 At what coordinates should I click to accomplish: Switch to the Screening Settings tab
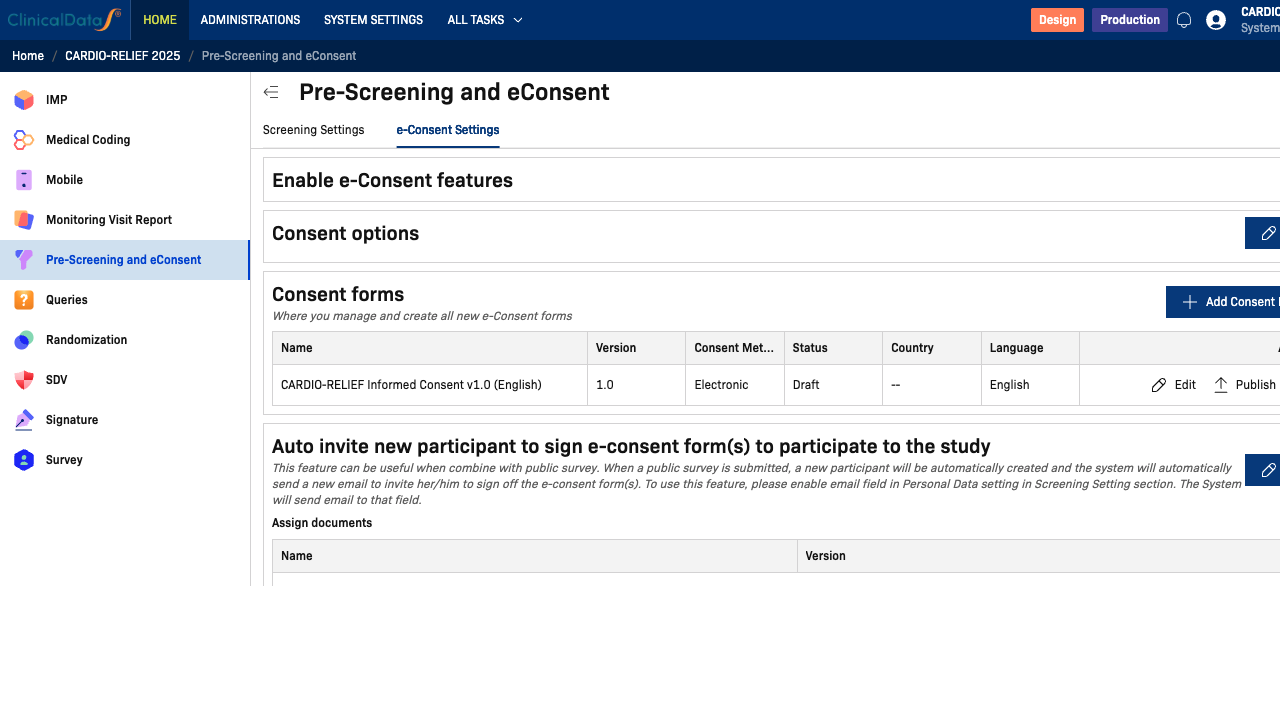coord(313,130)
